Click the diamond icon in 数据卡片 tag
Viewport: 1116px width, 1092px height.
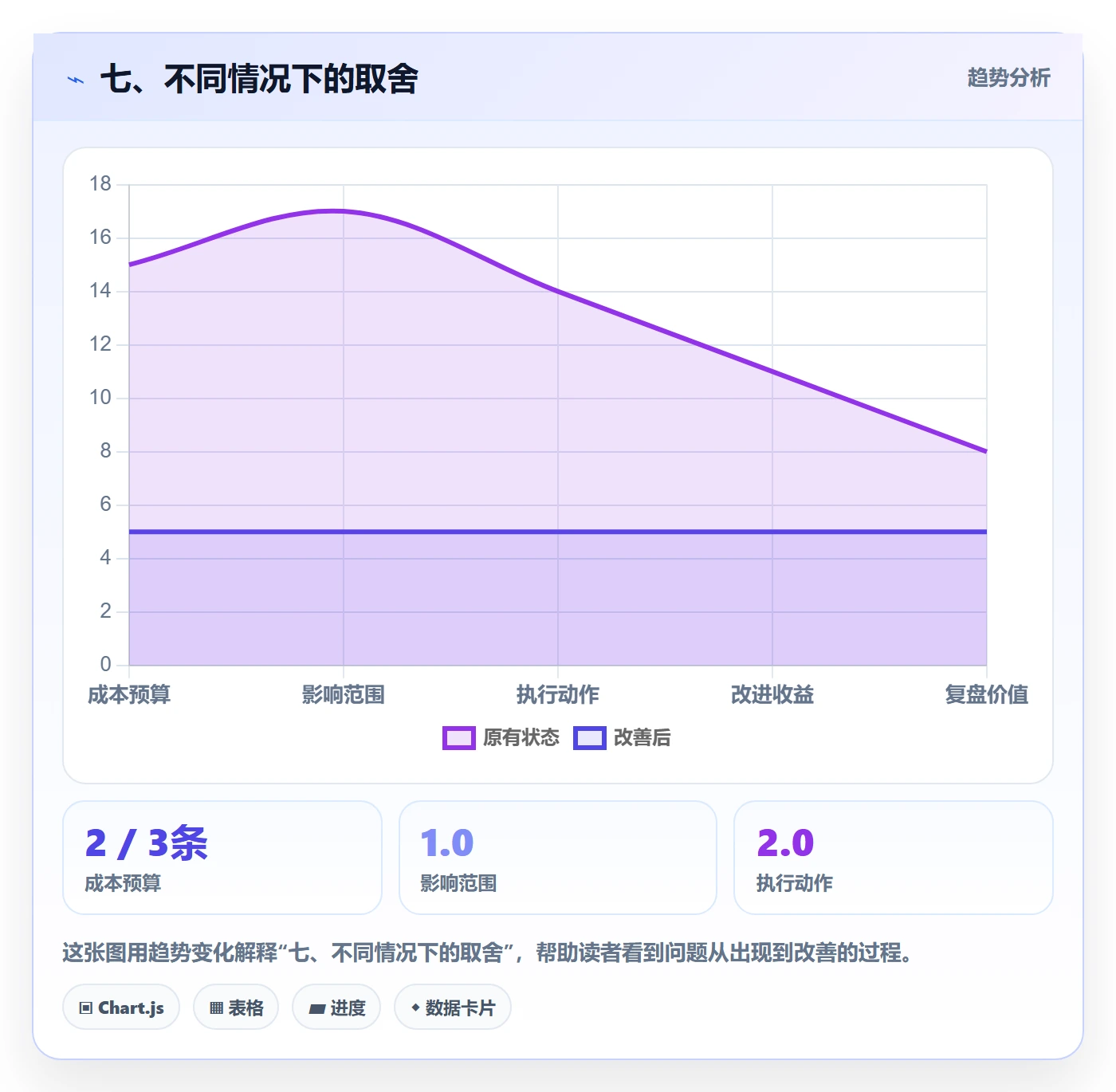point(415,1008)
